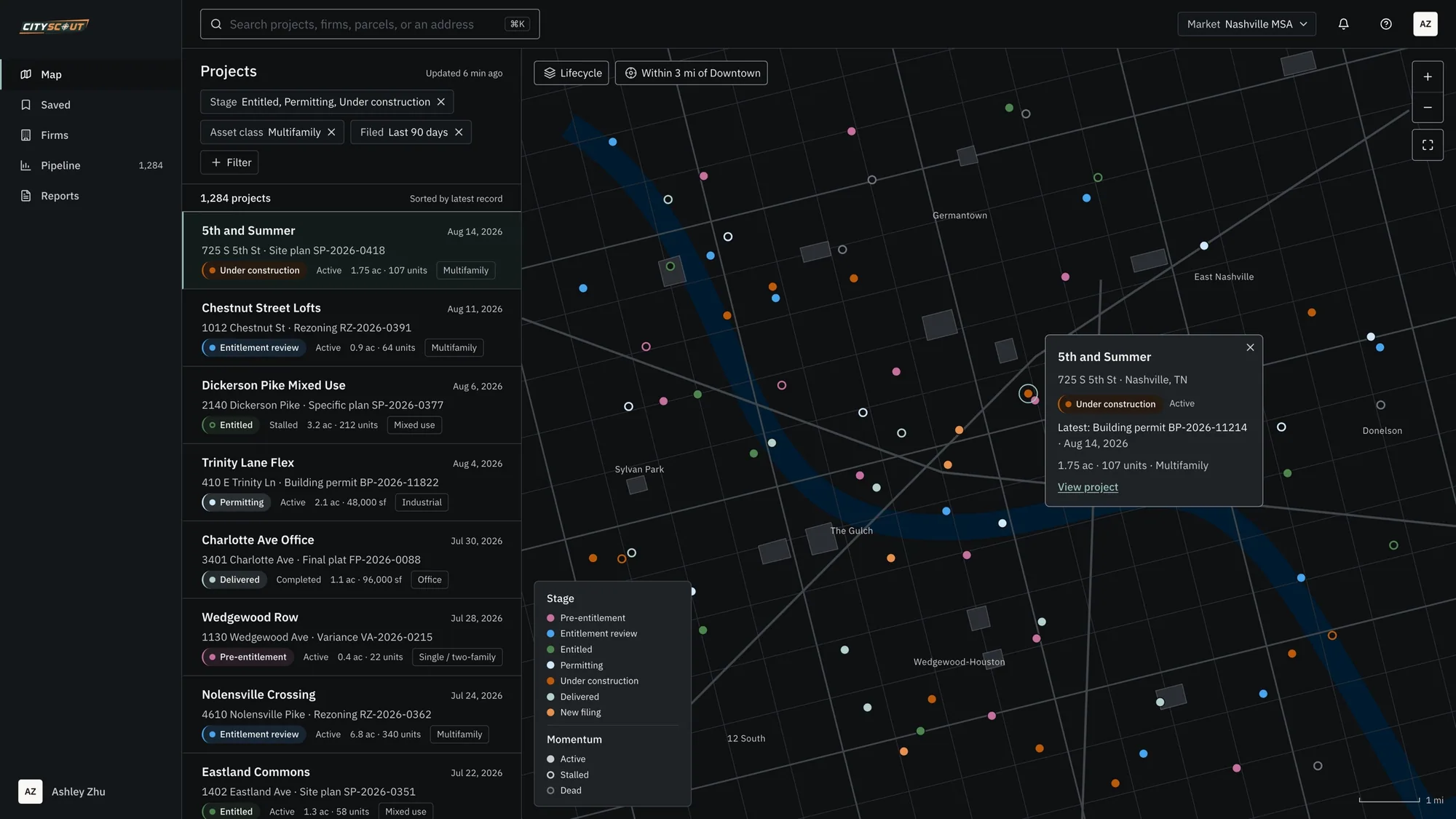Viewport: 1456px width, 819px height.
Task: Go to Pipeline in sidebar
Action: tap(90, 165)
